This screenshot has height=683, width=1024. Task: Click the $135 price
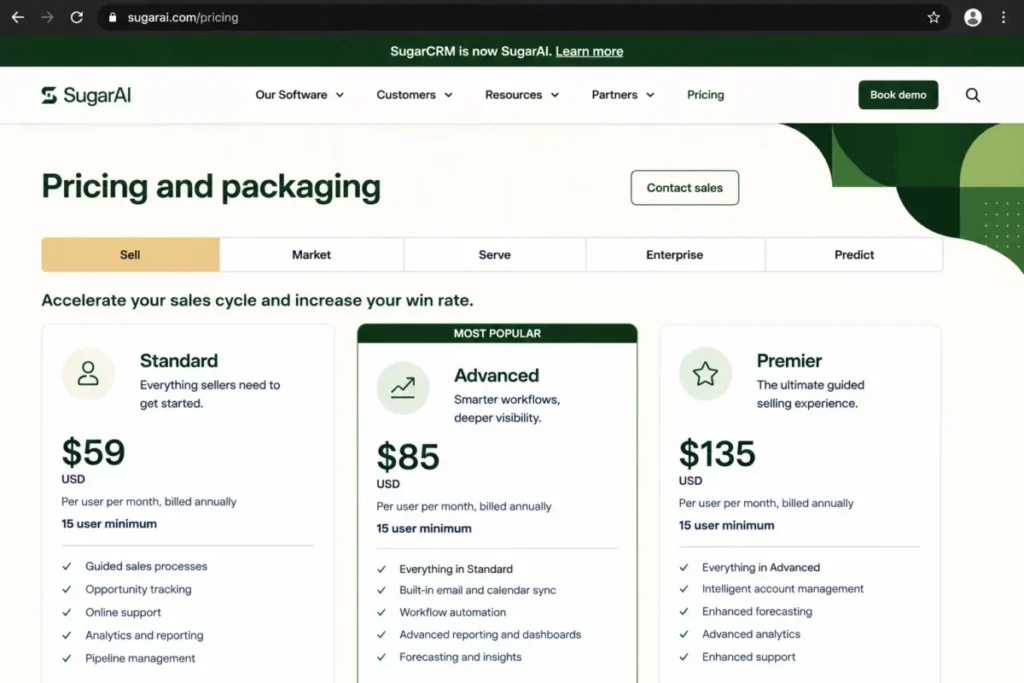click(717, 453)
